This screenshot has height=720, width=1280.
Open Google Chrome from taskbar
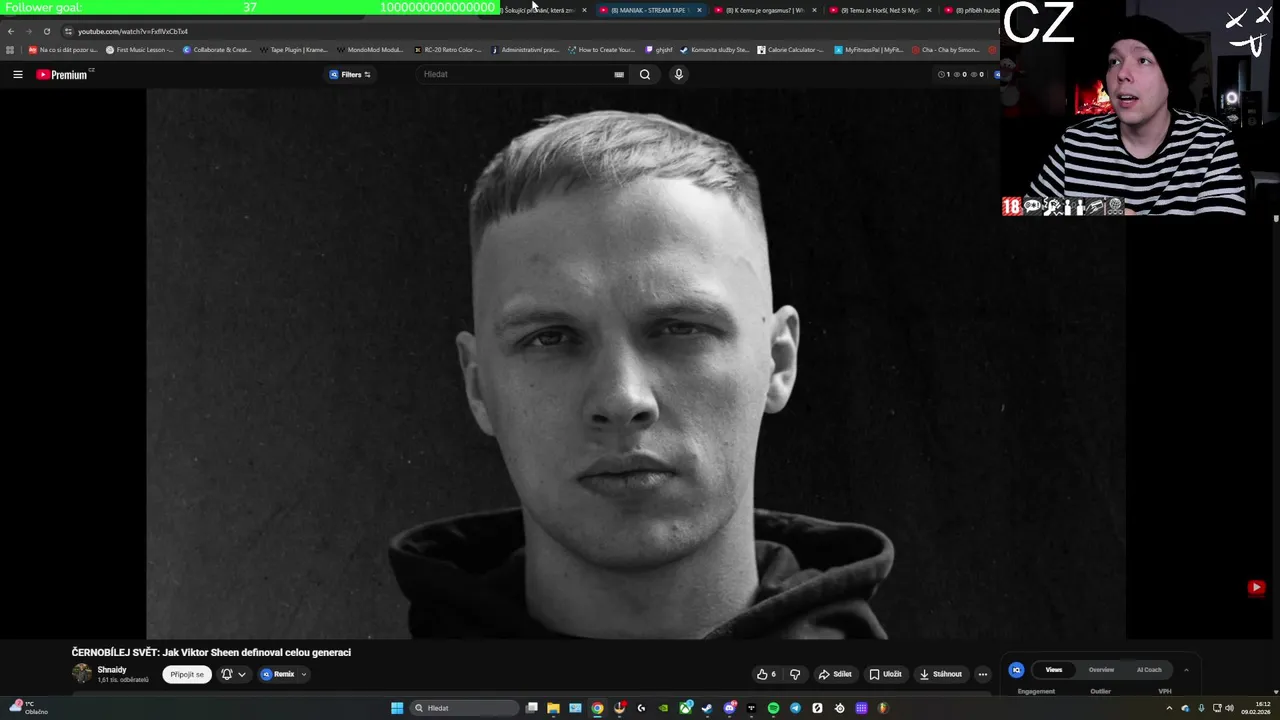[x=597, y=708]
